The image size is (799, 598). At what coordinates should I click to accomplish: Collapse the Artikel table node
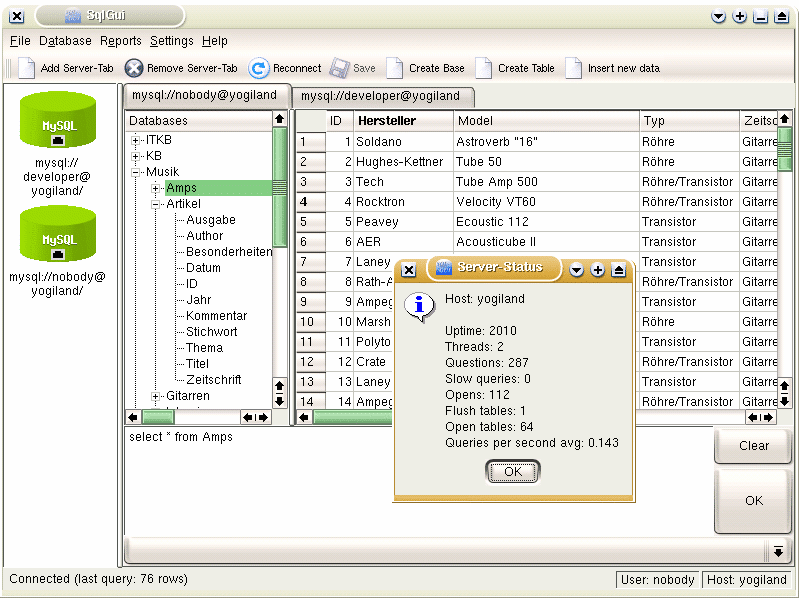(155, 205)
